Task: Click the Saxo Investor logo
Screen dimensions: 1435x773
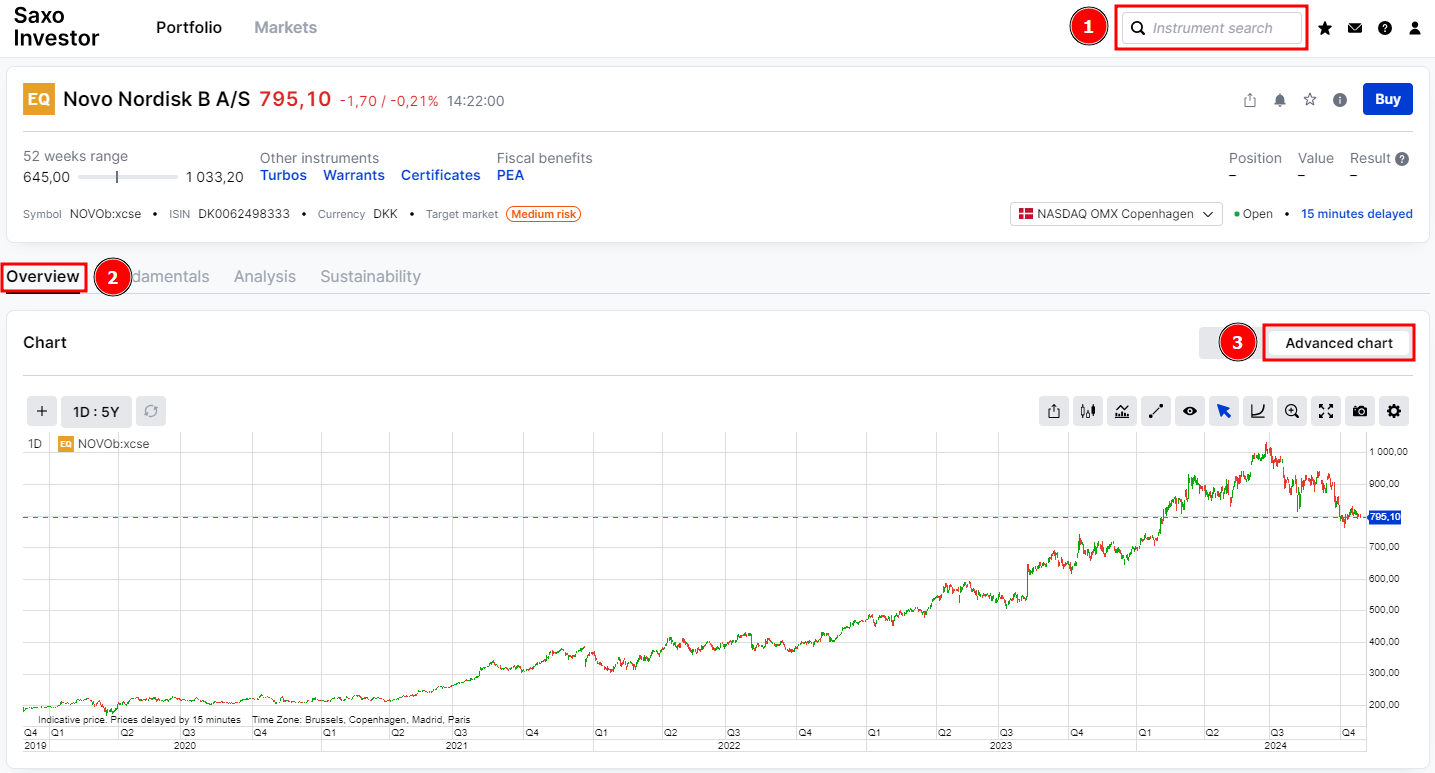Action: pos(56,27)
